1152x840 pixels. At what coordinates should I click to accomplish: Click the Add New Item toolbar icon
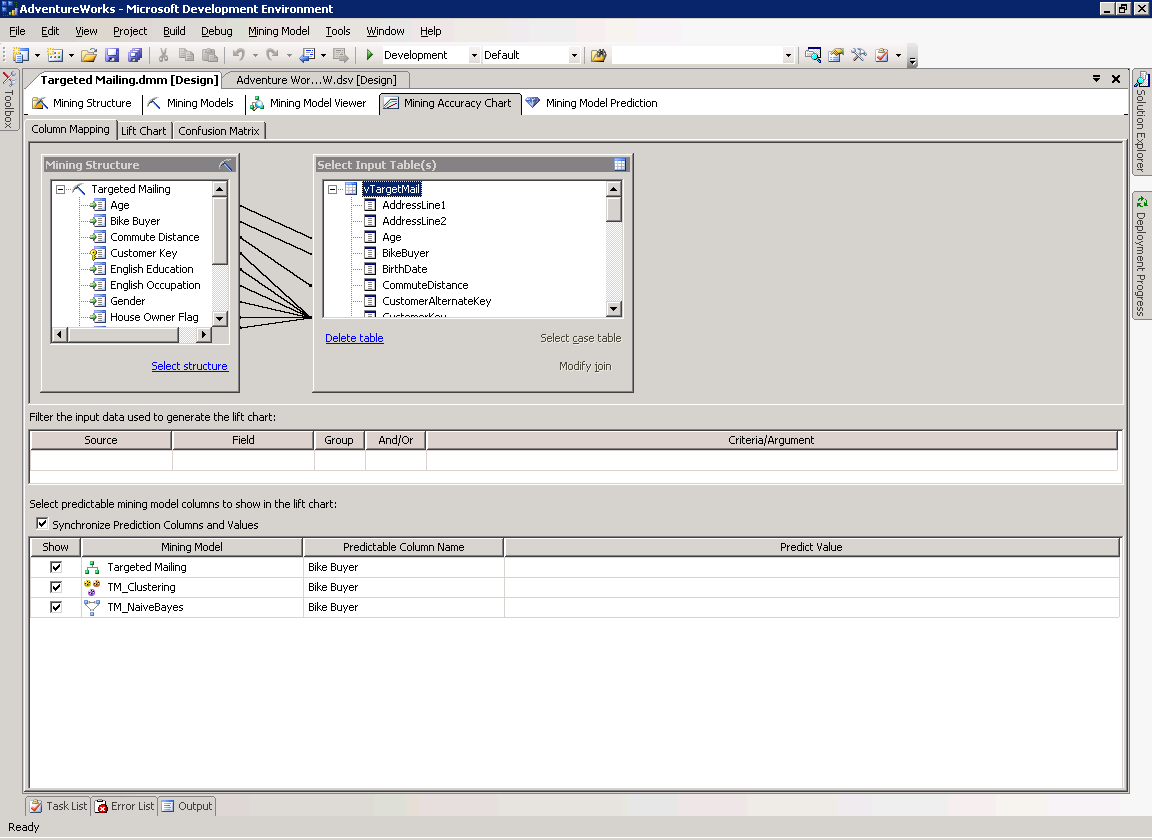pyautogui.click(x=54, y=55)
